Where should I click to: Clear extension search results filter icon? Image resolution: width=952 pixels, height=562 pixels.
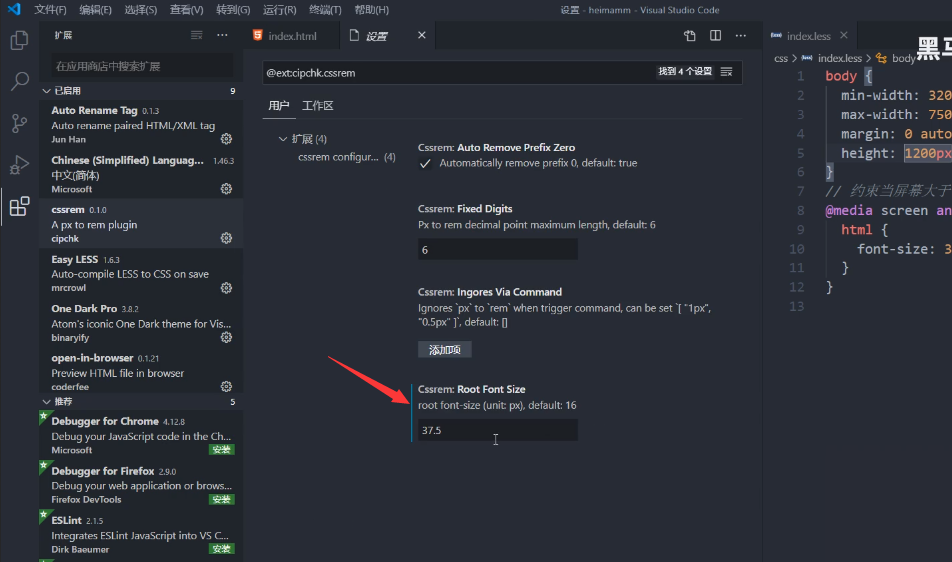[196, 35]
